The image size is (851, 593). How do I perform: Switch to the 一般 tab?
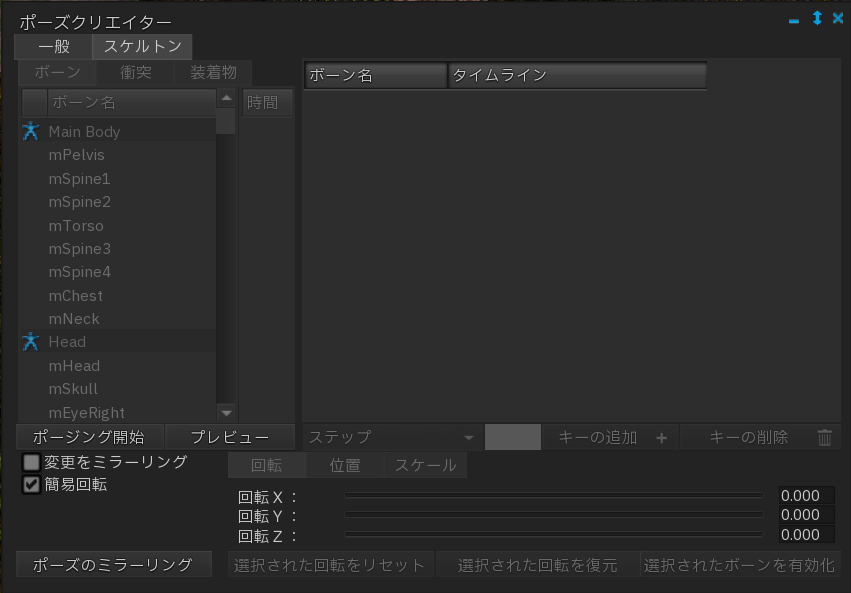54,47
